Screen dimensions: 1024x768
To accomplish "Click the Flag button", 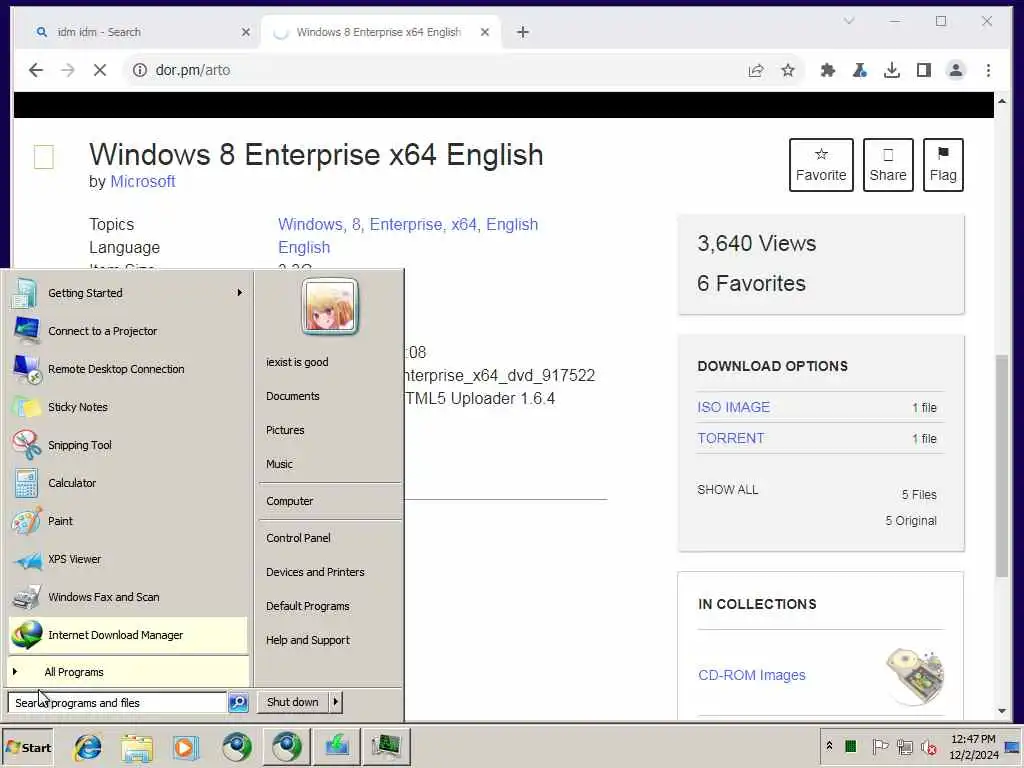I will coord(943,165).
